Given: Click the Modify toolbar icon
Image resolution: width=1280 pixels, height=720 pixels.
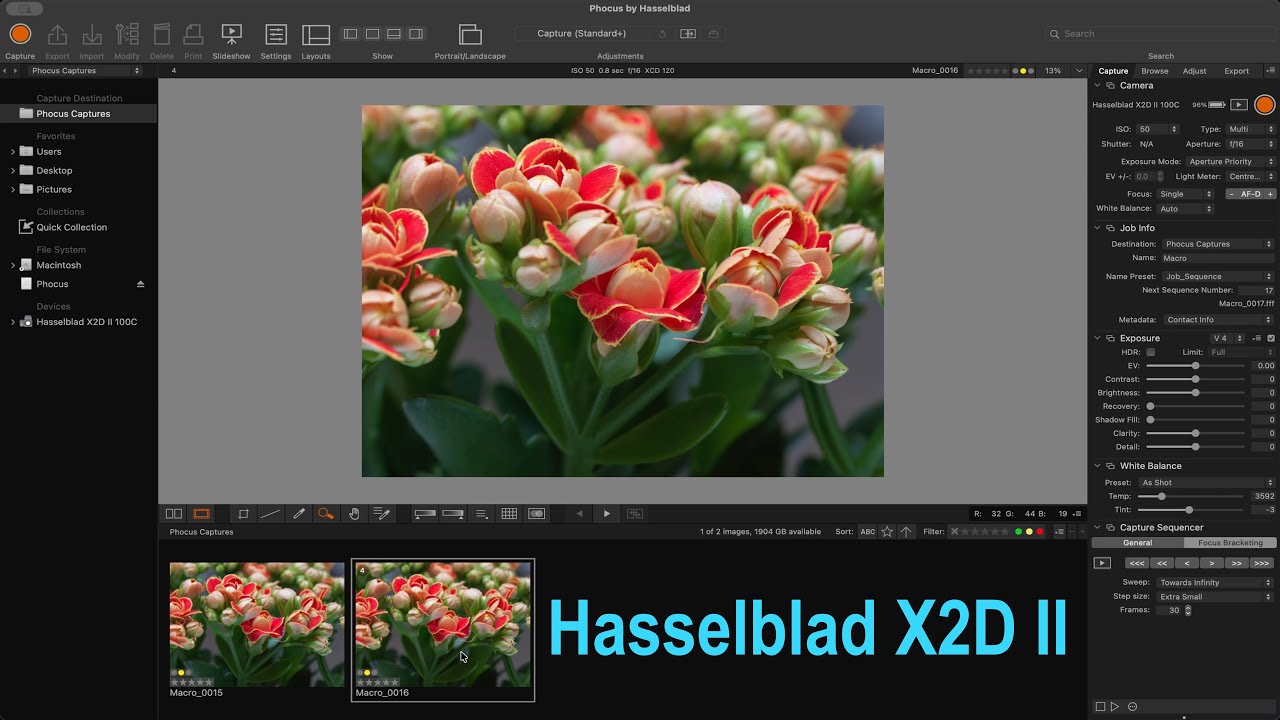Looking at the screenshot, I should pyautogui.click(x=127, y=34).
